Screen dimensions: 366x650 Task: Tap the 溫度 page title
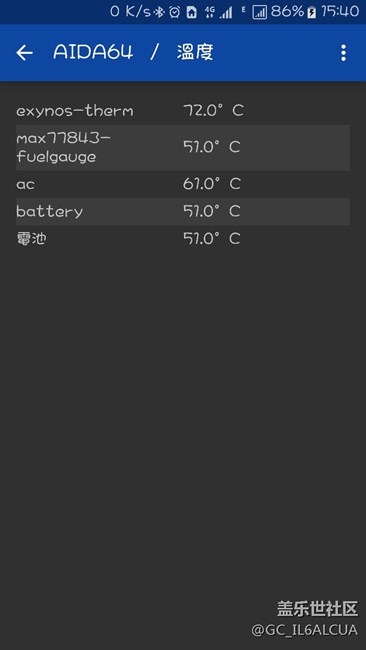tap(195, 53)
